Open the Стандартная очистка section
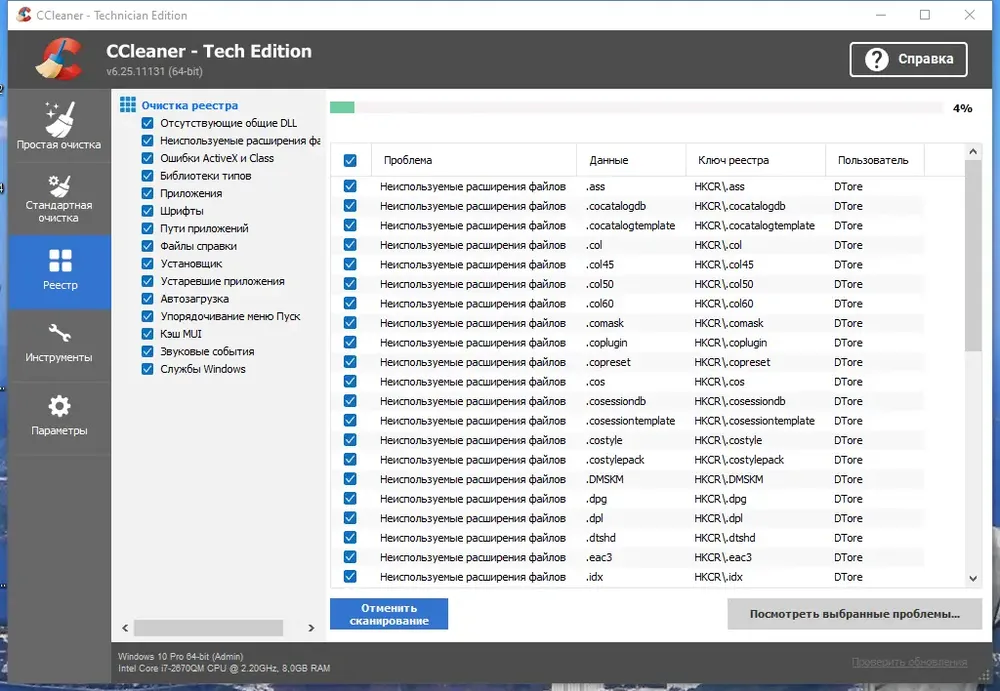This screenshot has width=1000, height=691. [59, 198]
